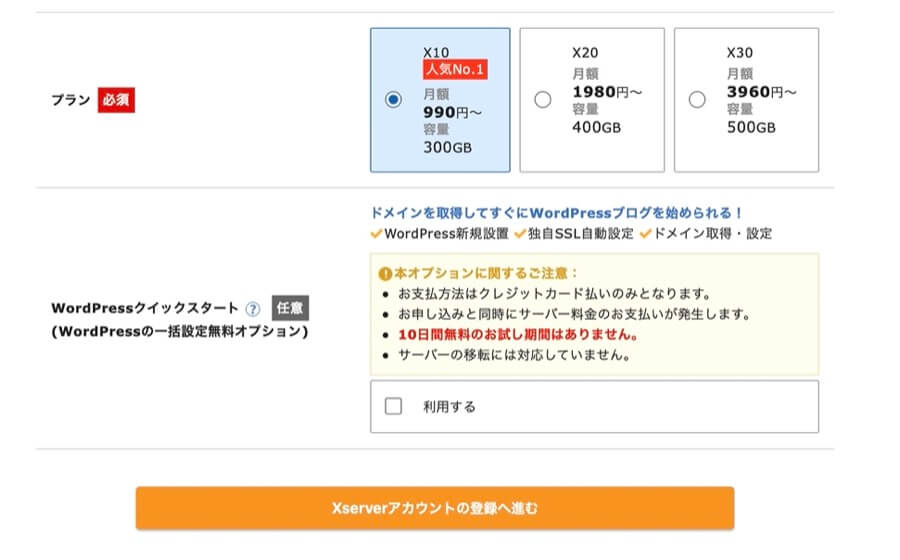Click the red 10日間無料のお試し期間はありません notice
The width and height of the screenshot is (900, 560).
pyautogui.click(x=517, y=334)
